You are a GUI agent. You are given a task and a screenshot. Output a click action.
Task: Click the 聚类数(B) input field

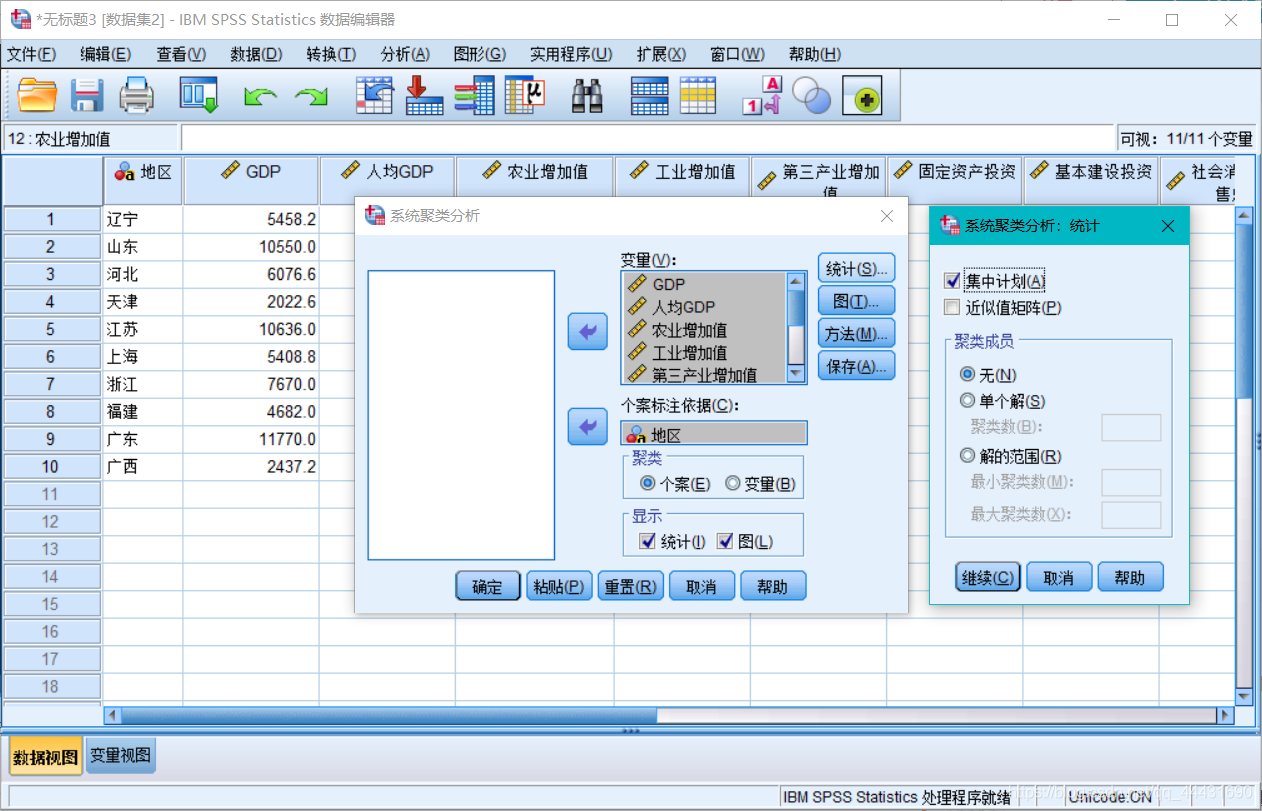[x=1131, y=427]
